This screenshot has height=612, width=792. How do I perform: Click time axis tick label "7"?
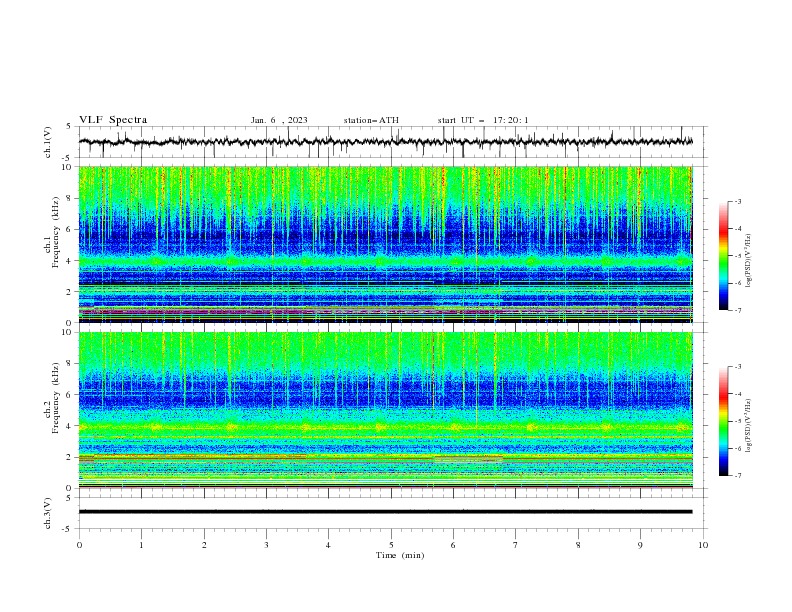516,545
